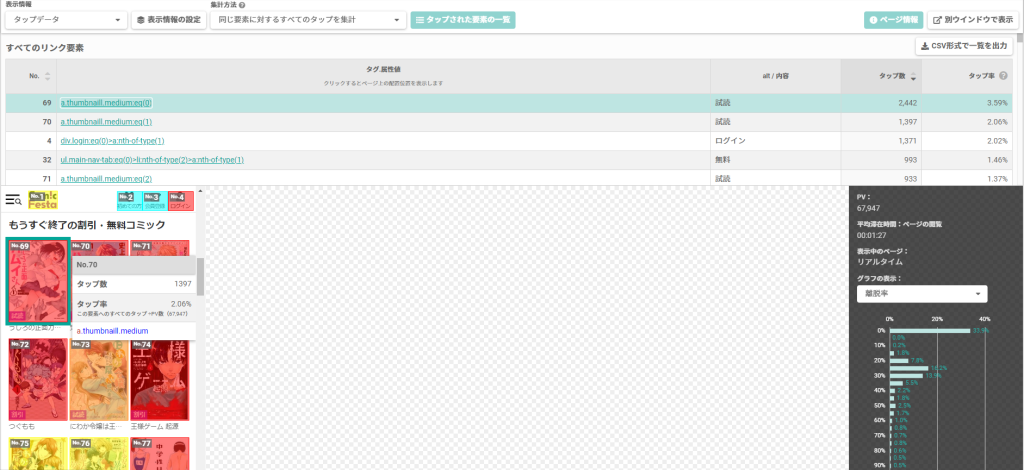Open the view with 別ウインドウで表示
1024x470 pixels.
tap(972, 20)
